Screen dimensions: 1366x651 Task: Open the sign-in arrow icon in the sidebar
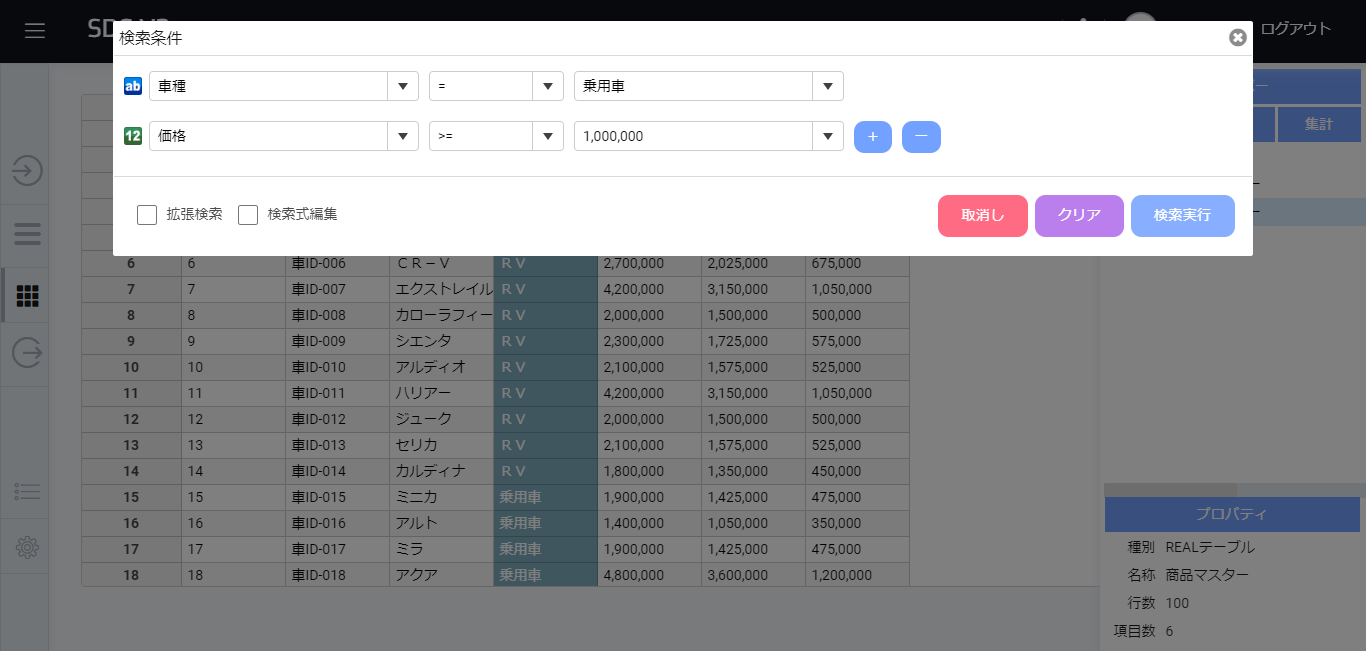pos(24,171)
